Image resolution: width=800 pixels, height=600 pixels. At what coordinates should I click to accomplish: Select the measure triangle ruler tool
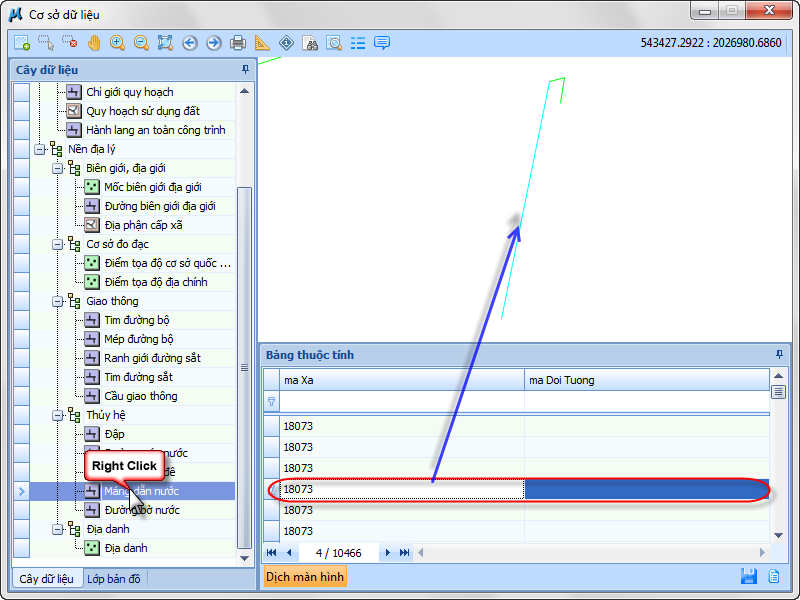(262, 43)
